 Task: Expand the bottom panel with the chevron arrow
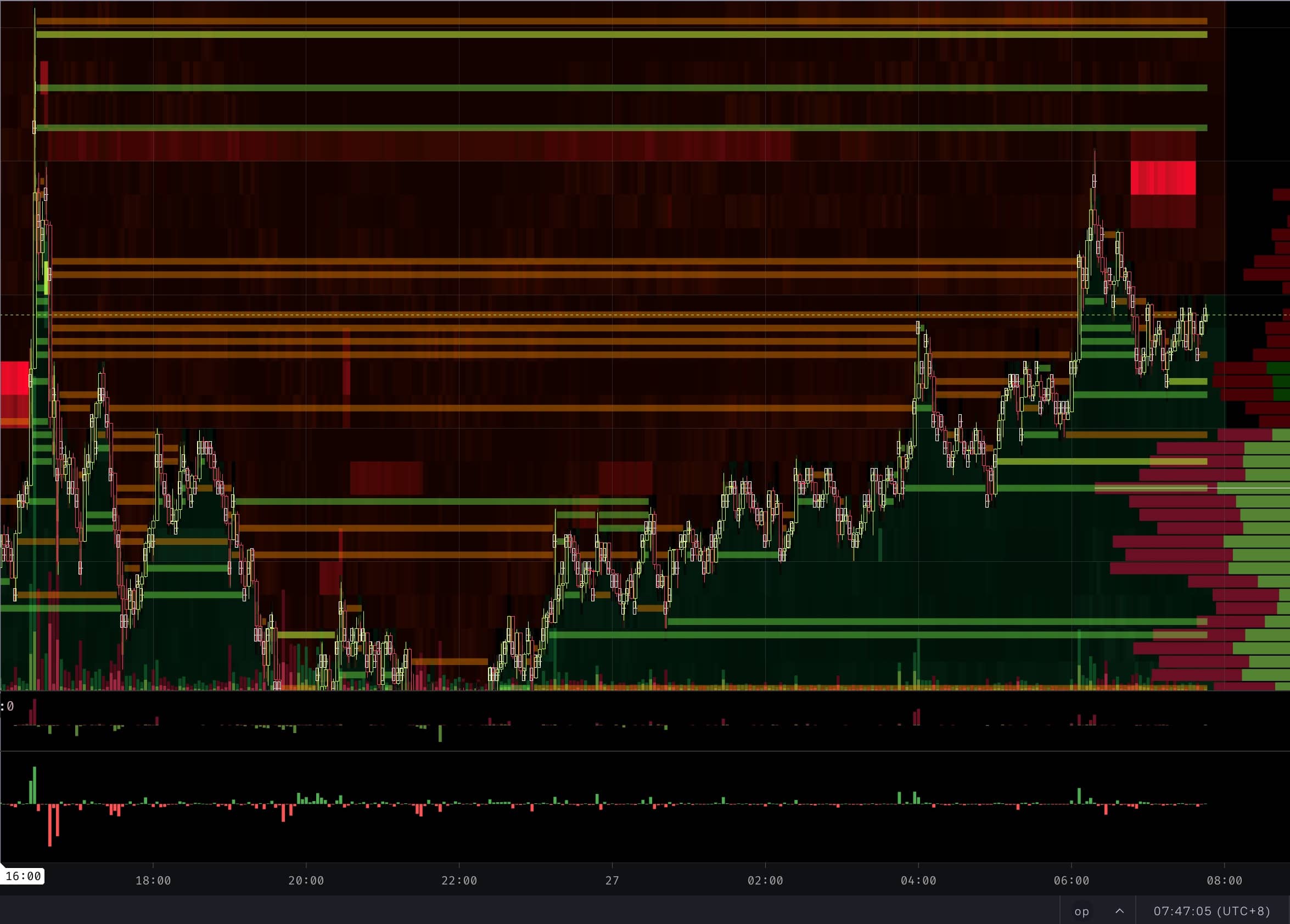pyautogui.click(x=1119, y=911)
